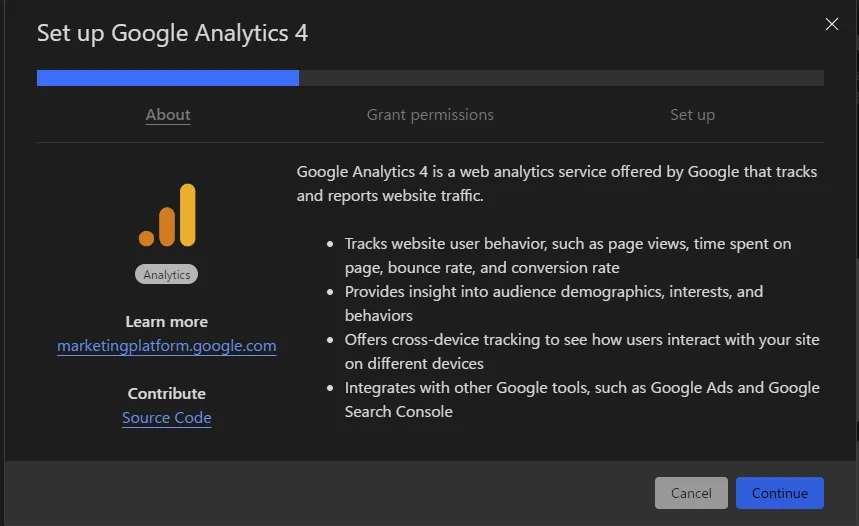The width and height of the screenshot is (859, 526).
Task: Click the Learn more heading
Action: [x=167, y=322]
